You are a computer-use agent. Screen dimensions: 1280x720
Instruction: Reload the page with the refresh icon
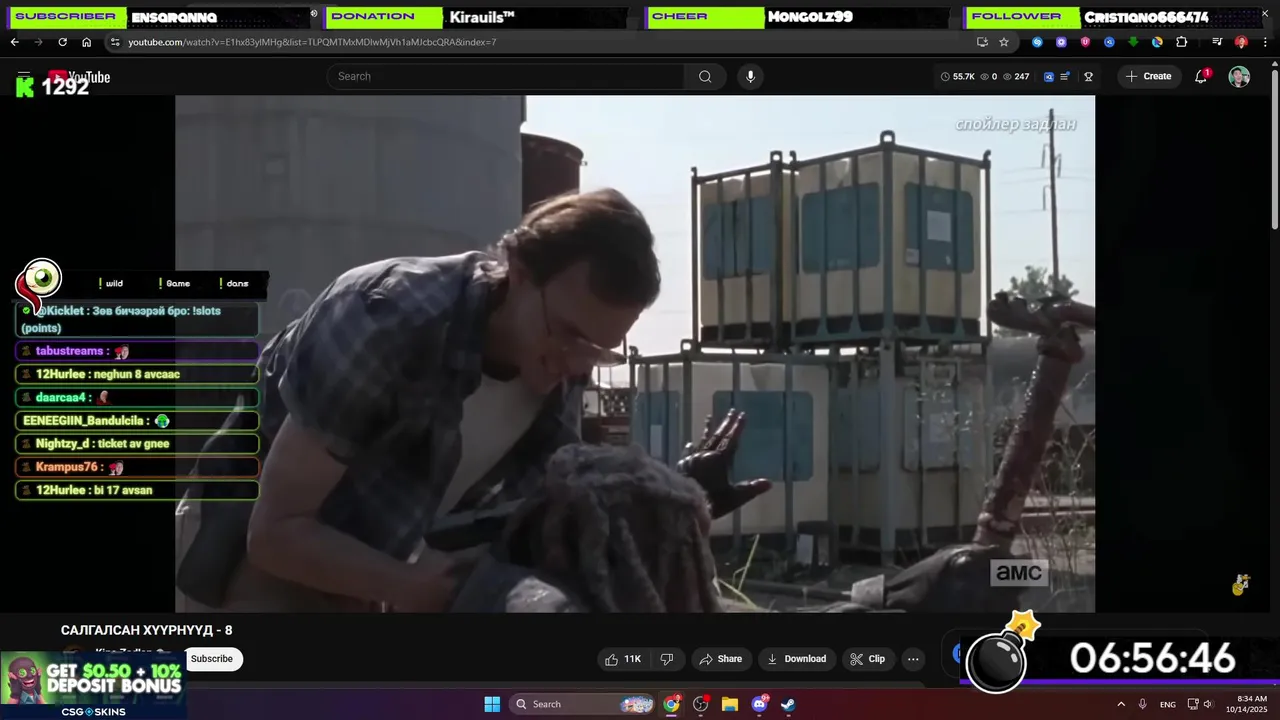(x=62, y=42)
